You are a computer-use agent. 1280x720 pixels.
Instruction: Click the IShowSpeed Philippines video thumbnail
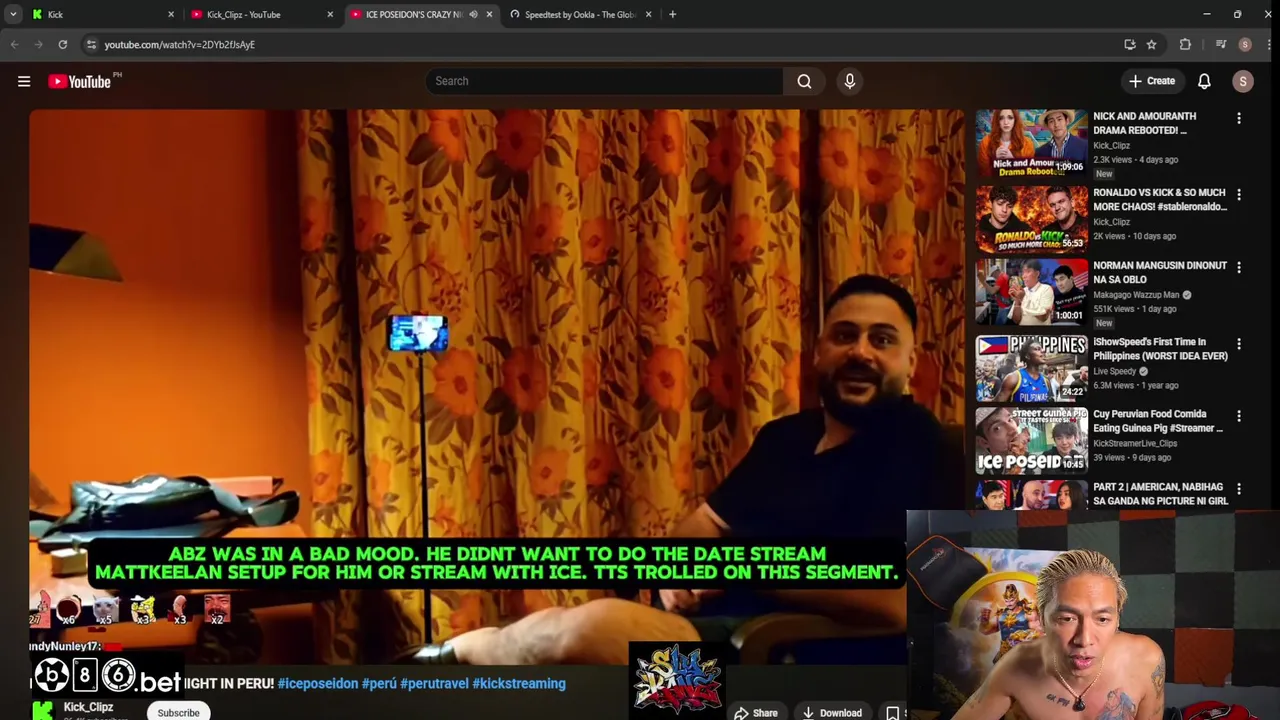[1031, 368]
